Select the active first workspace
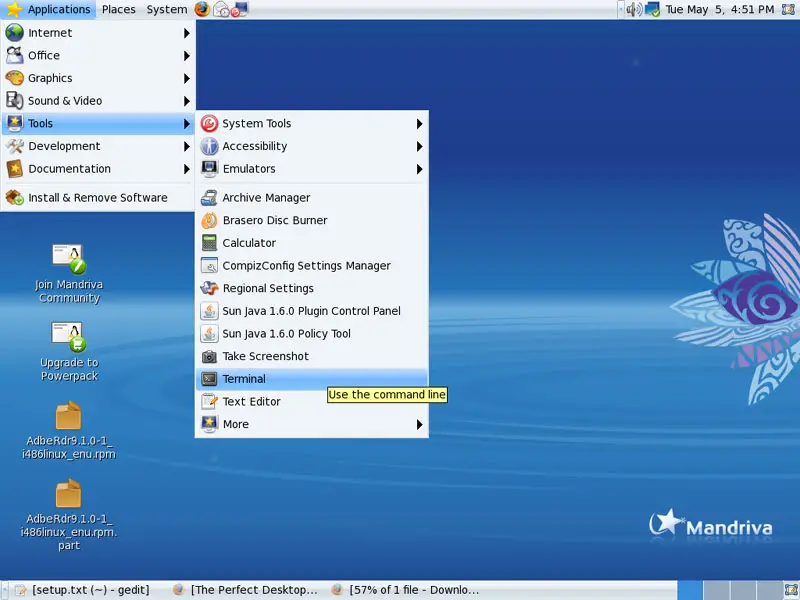800x600 pixels. pyautogui.click(x=690, y=590)
